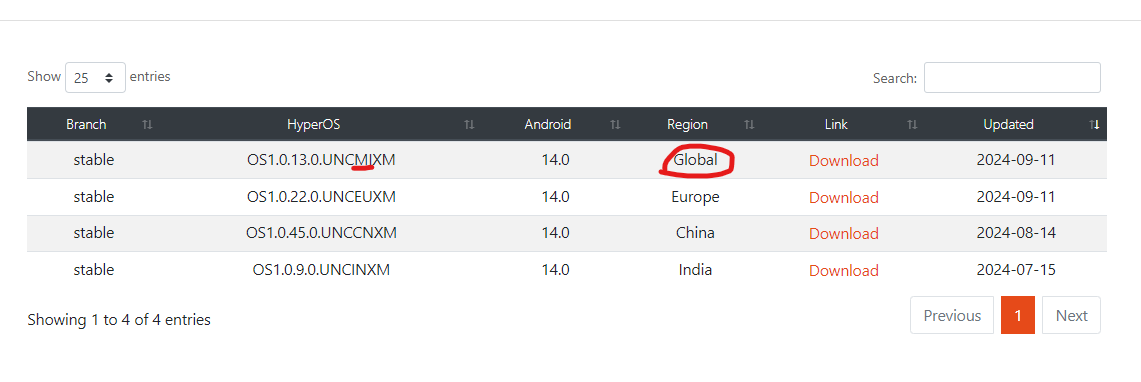1141x382 pixels.
Task: Select page 1 in pagination
Action: [x=1018, y=315]
